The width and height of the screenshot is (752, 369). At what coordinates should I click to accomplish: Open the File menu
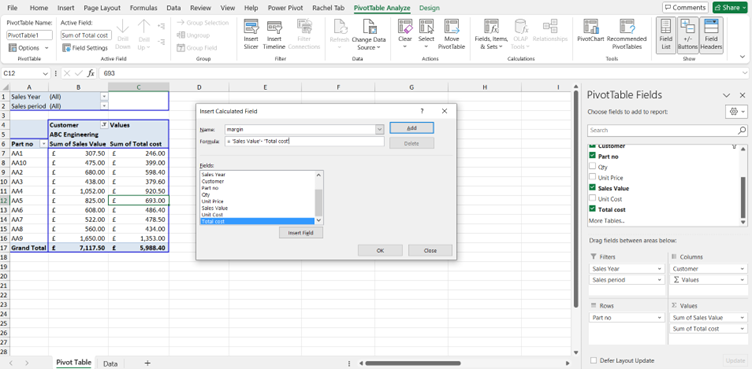[12, 8]
